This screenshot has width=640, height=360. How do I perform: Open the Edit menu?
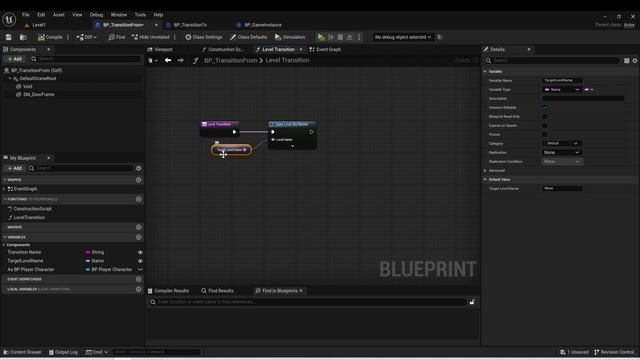point(41,15)
